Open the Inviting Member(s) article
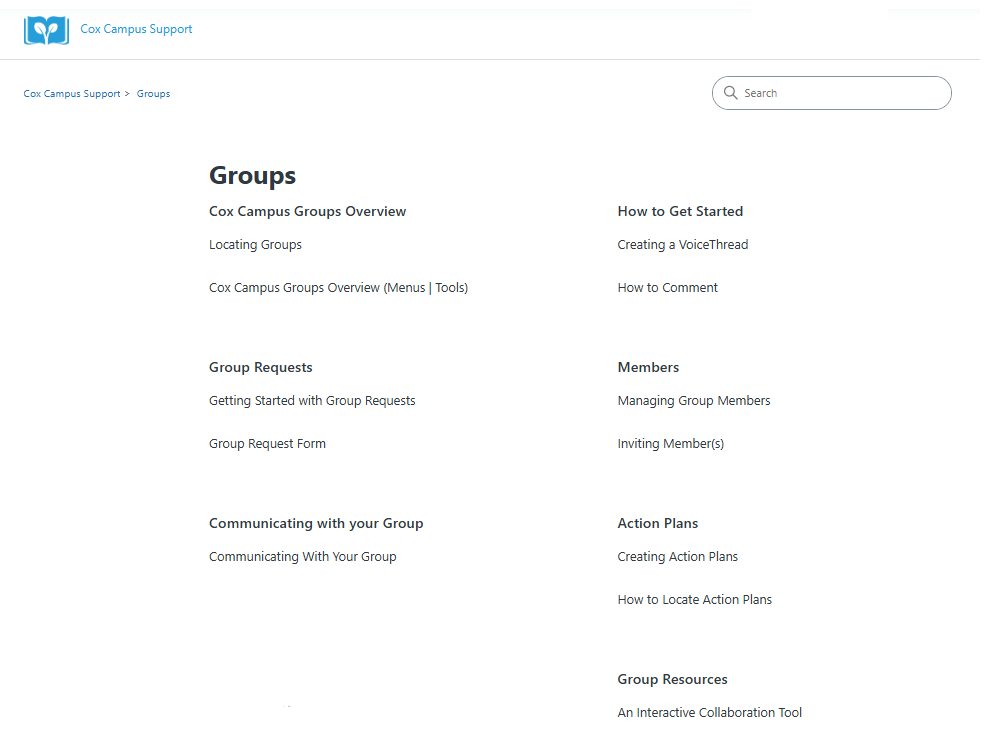The width and height of the screenshot is (984, 755). tap(671, 444)
